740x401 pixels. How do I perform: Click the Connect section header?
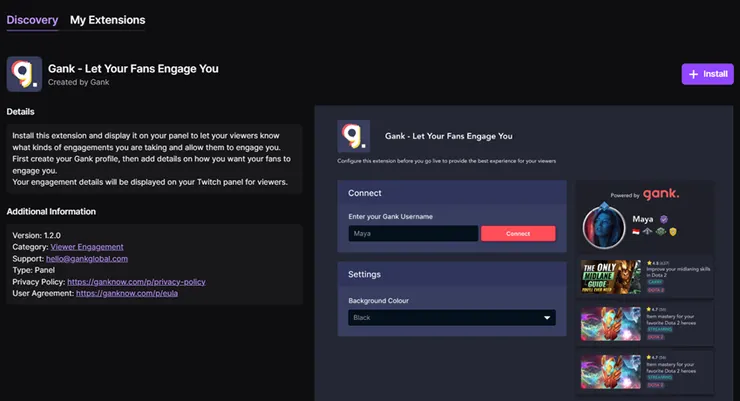452,192
